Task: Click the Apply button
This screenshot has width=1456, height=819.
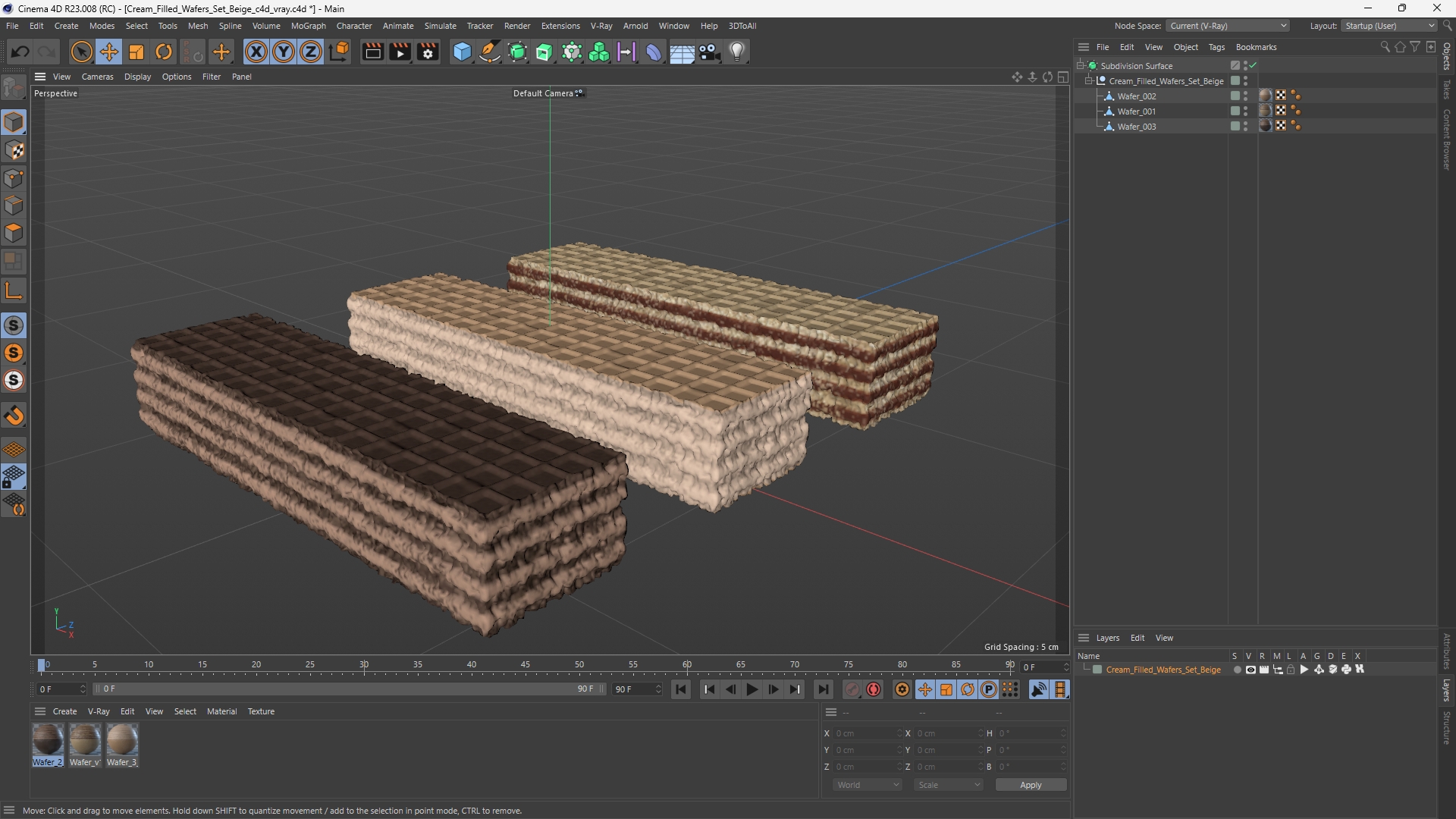Action: pyautogui.click(x=1031, y=785)
